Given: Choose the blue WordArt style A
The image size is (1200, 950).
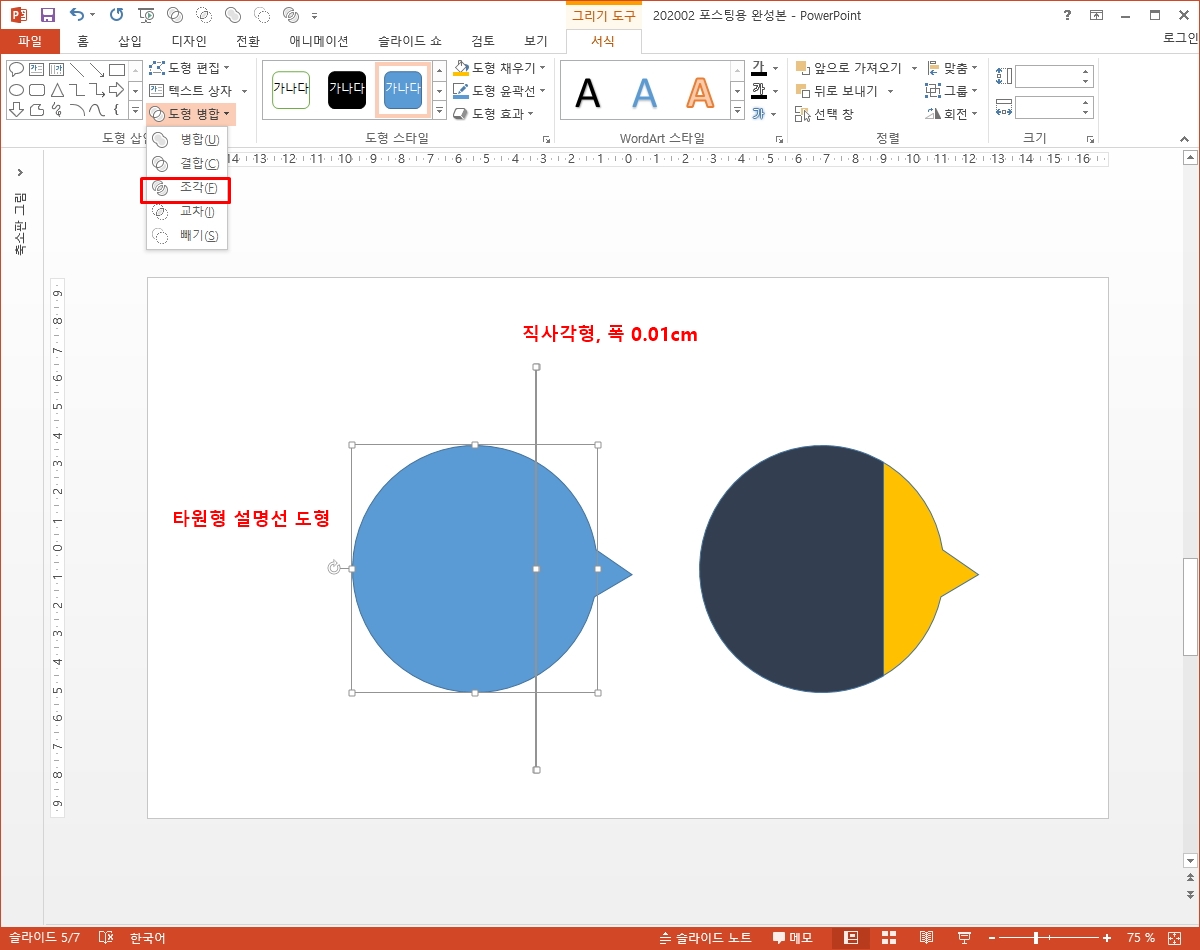Looking at the screenshot, I should [x=645, y=92].
